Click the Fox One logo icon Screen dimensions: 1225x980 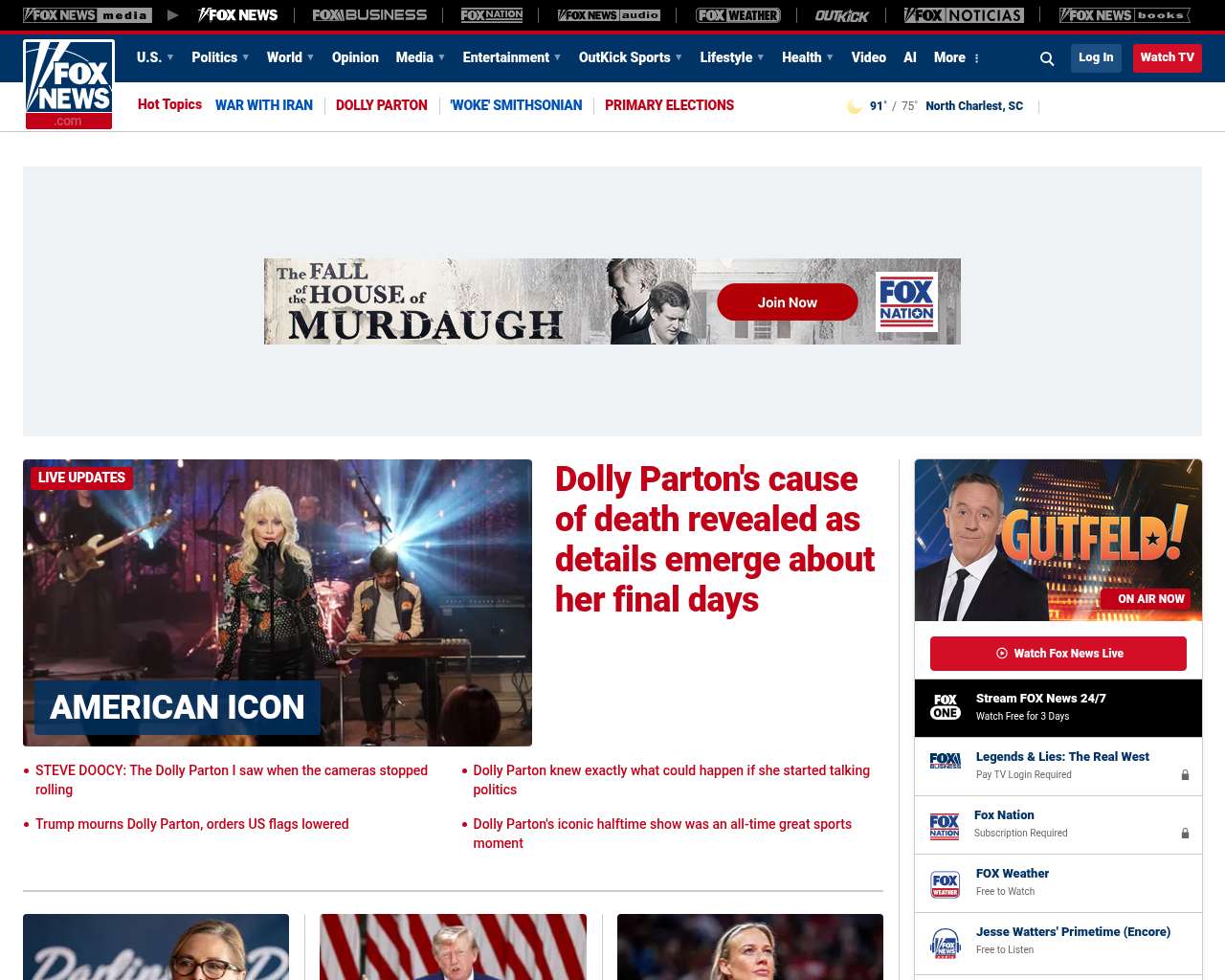946,707
